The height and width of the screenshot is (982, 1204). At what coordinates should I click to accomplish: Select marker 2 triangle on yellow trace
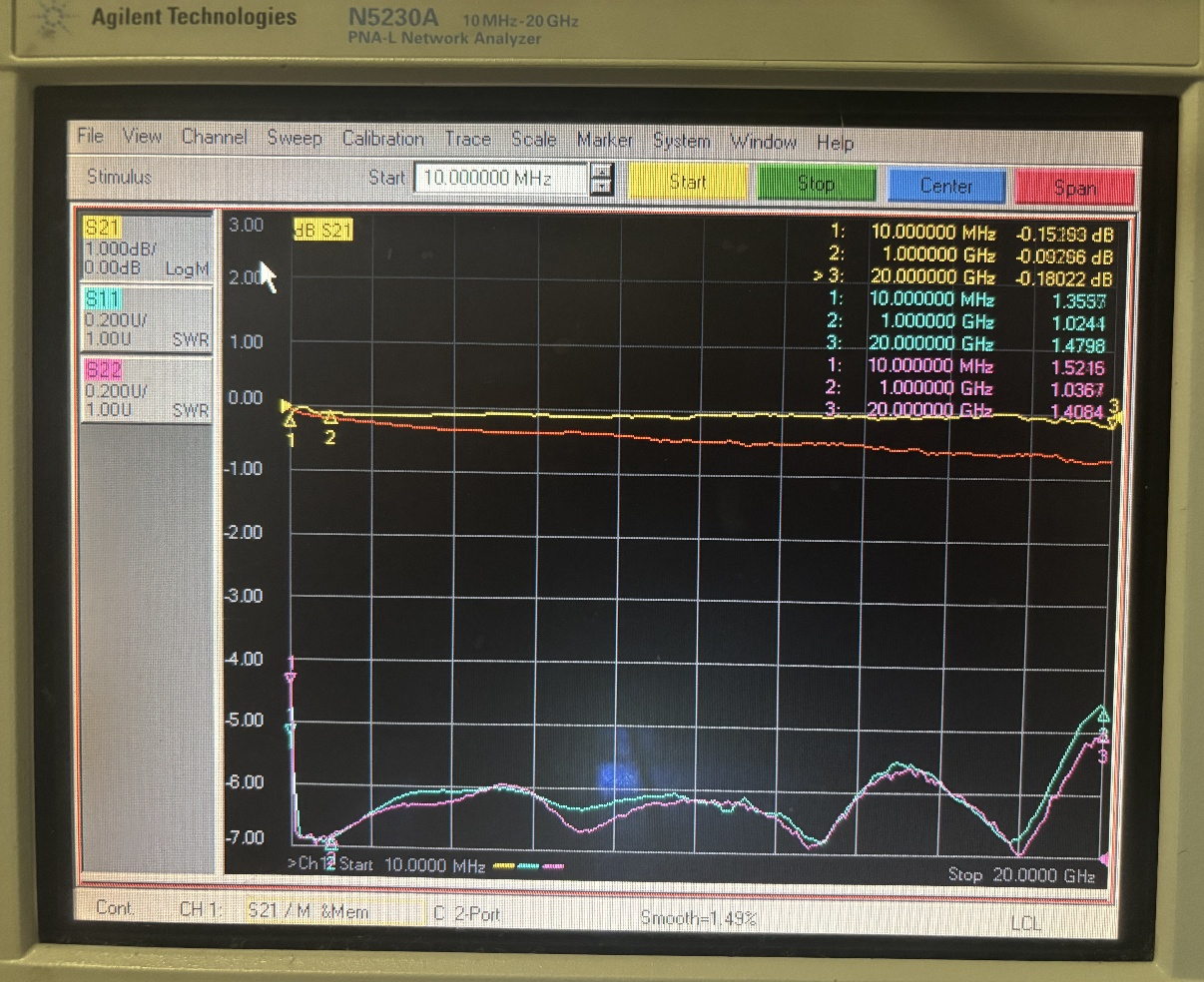pyautogui.click(x=330, y=419)
